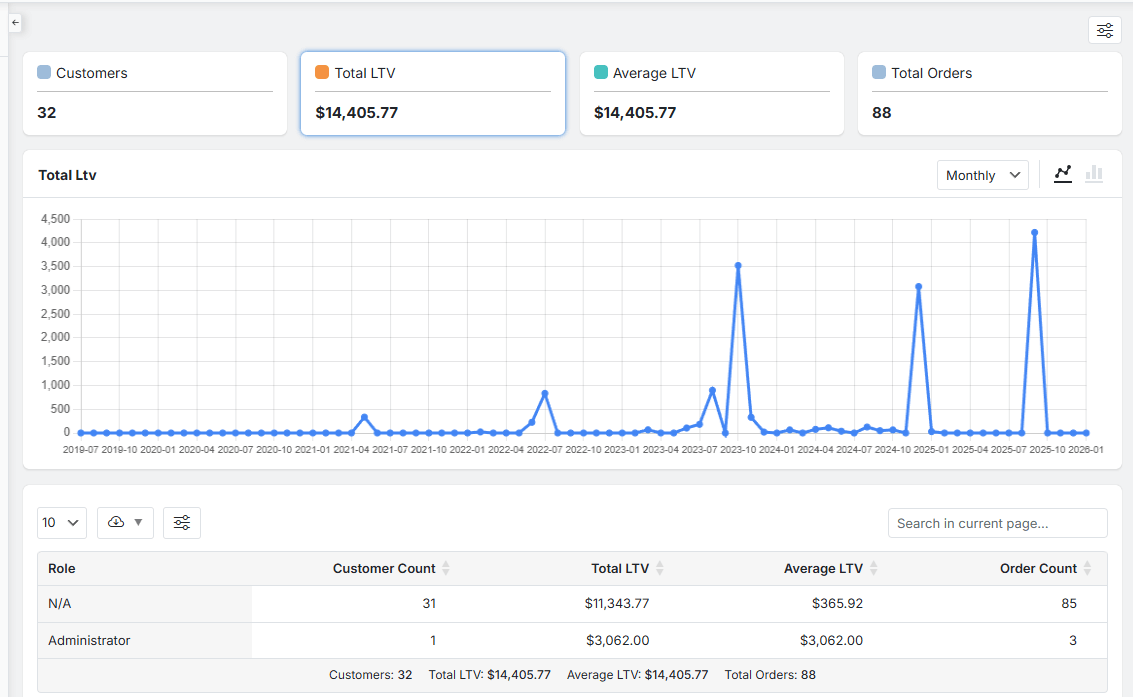The width and height of the screenshot is (1133, 697).
Task: Open the Monthly interval dropdown
Action: 984,175
